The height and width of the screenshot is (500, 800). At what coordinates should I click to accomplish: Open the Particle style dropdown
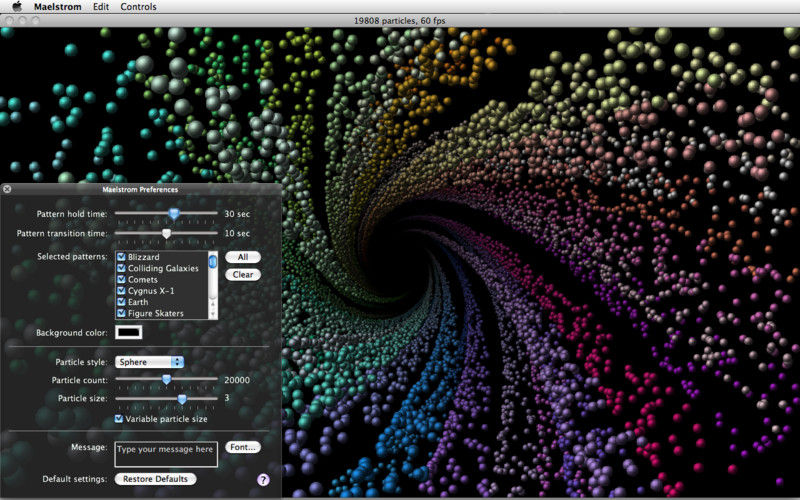pos(149,362)
